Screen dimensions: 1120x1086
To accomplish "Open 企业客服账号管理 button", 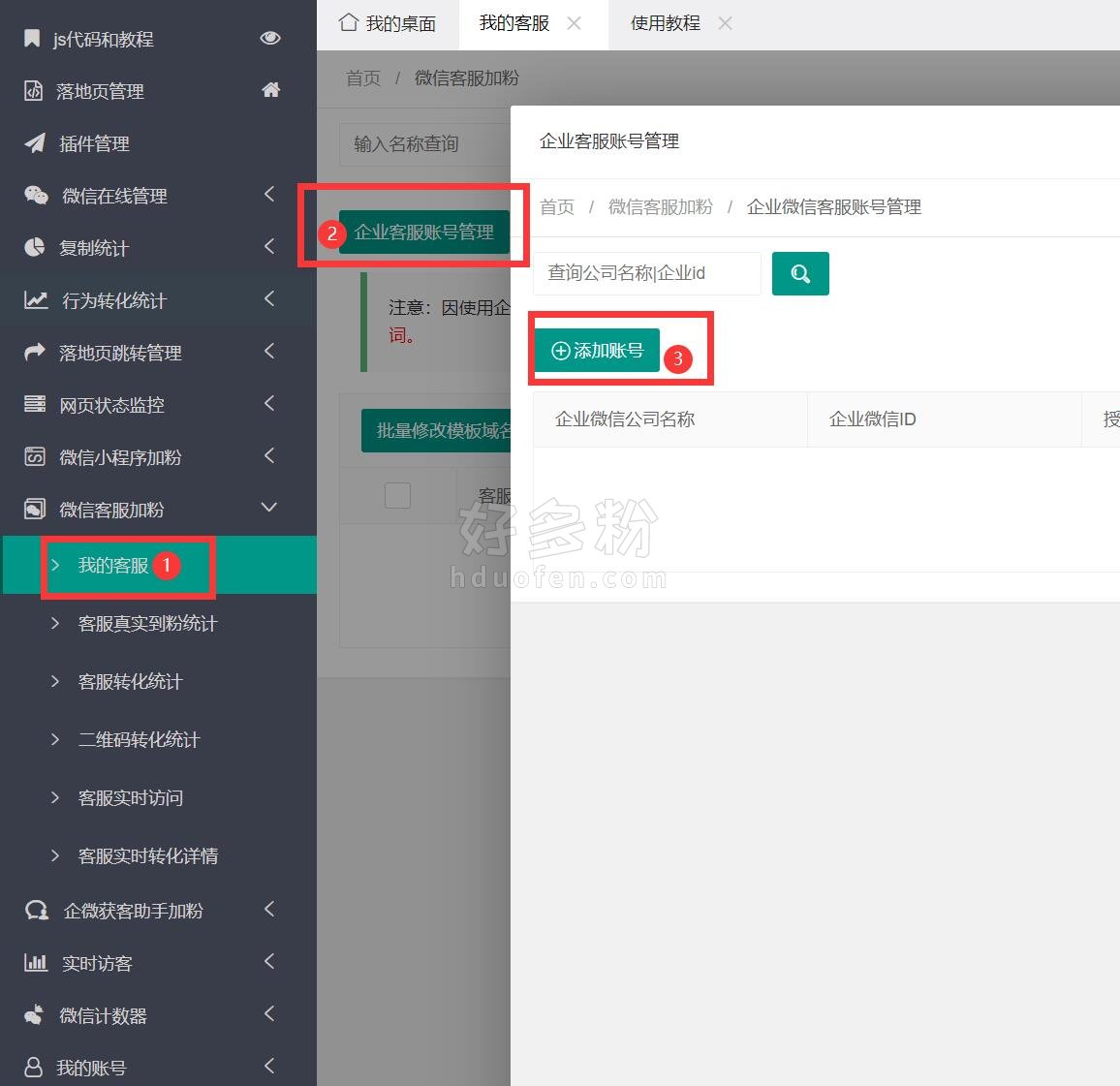I will (x=423, y=233).
